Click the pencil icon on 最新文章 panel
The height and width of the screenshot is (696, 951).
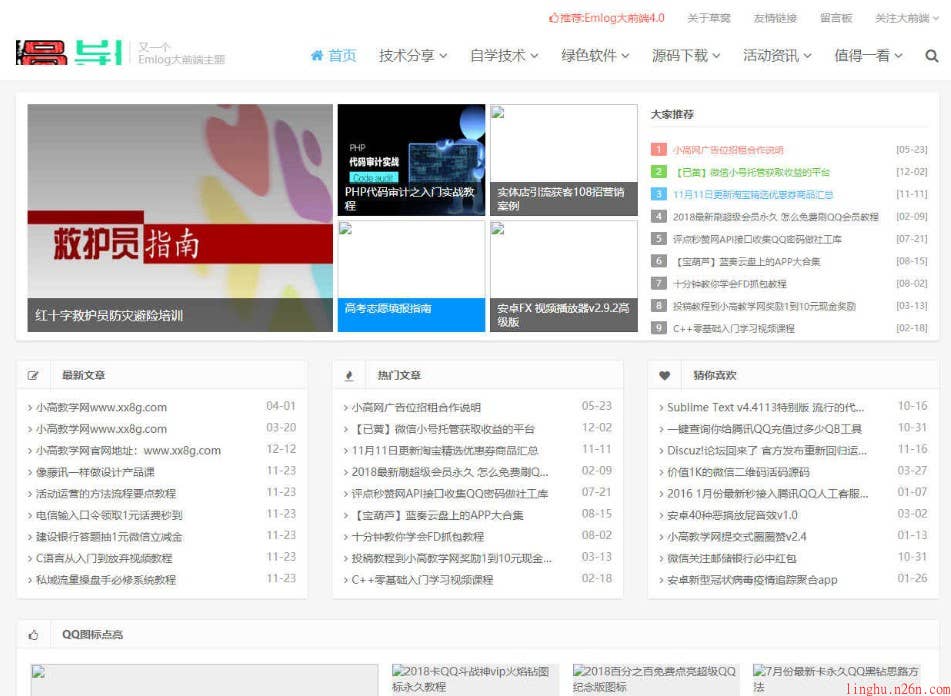coord(35,374)
